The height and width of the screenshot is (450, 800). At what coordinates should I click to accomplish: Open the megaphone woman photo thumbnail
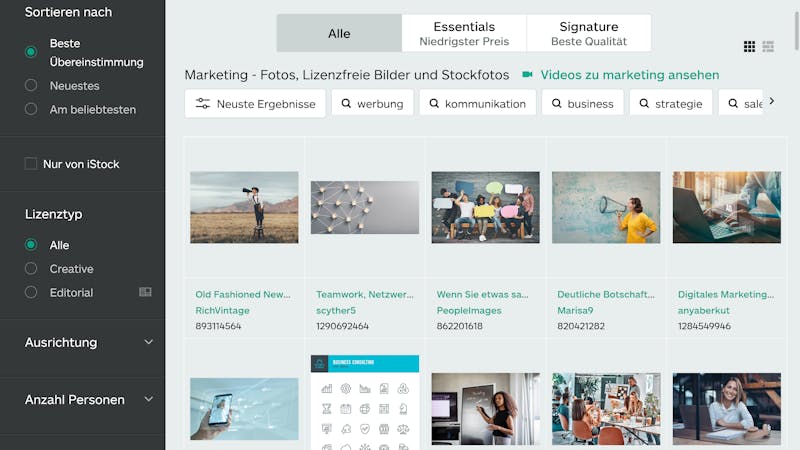(x=606, y=207)
